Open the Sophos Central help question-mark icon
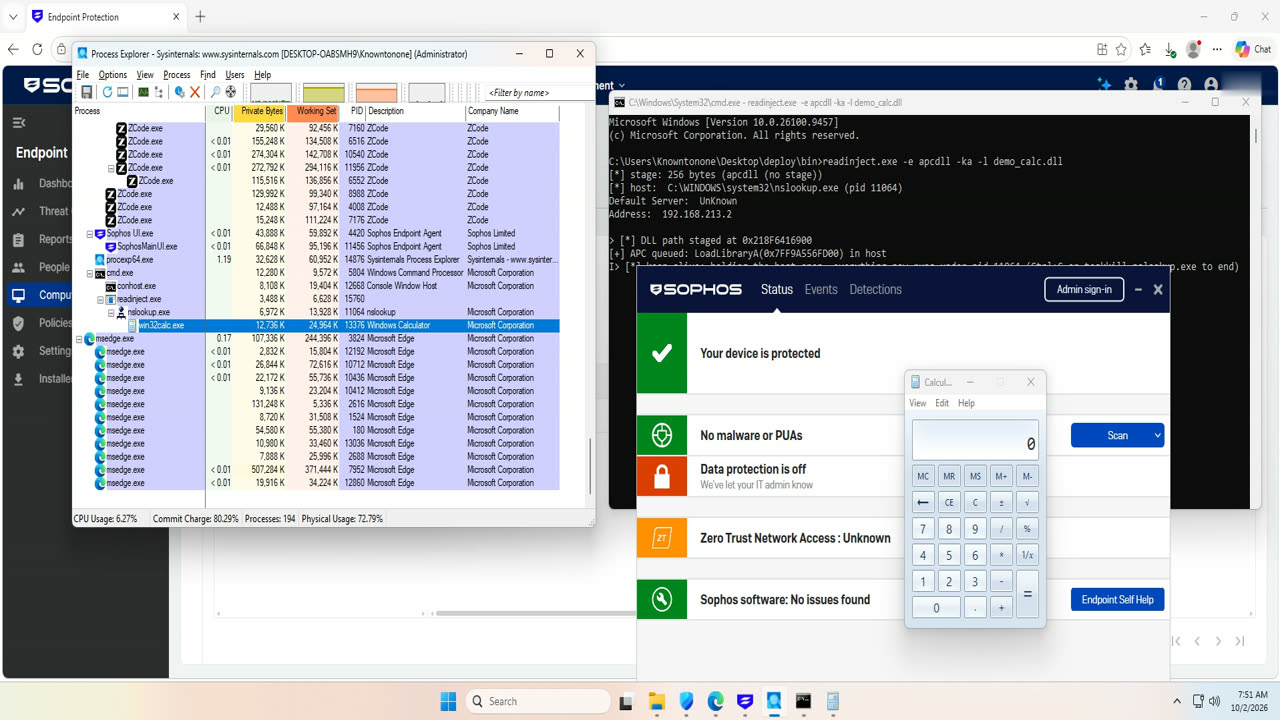 (x=1185, y=86)
